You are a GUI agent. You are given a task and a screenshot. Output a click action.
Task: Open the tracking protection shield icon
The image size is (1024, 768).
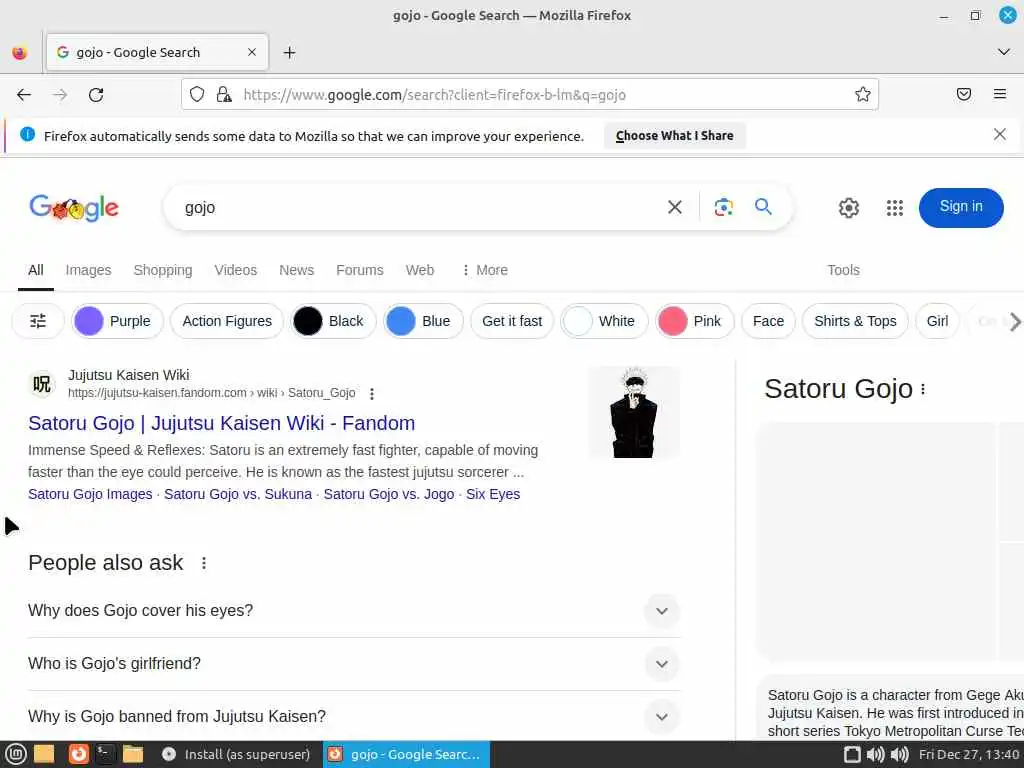click(x=197, y=95)
